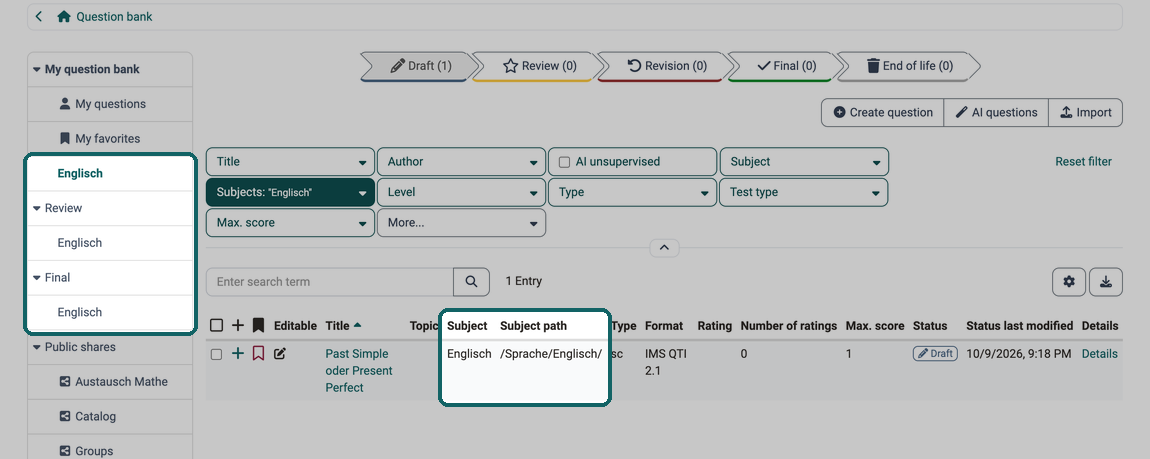Open the Test type filter dropdown
Viewport: 1150px width, 459px height.
coord(804,193)
